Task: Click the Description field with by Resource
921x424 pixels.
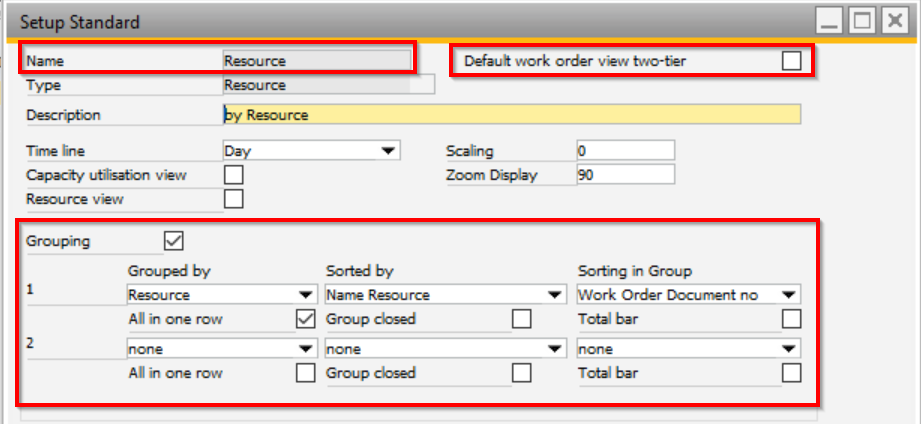Action: (510, 114)
